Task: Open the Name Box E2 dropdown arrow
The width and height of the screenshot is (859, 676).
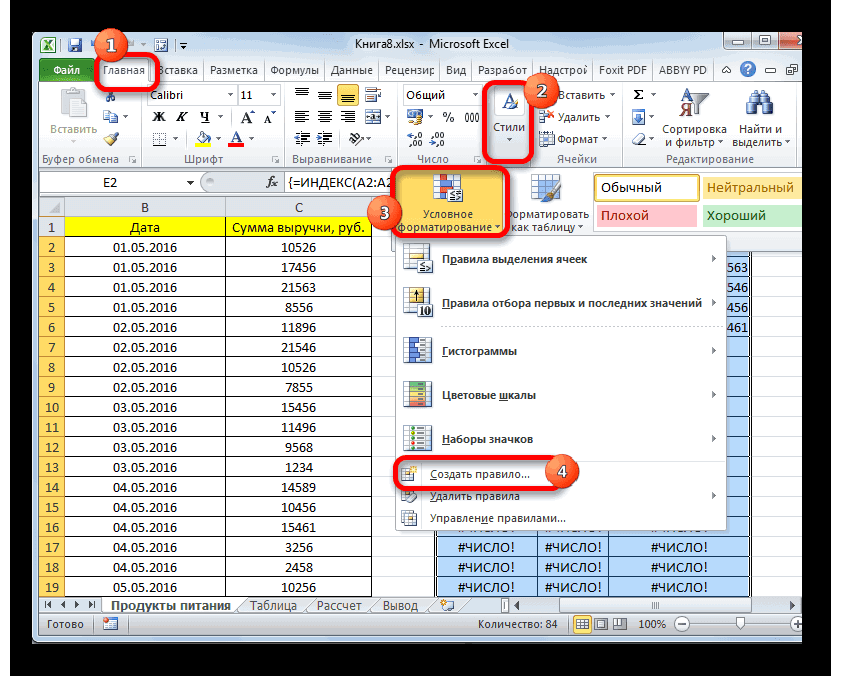Action: coord(190,182)
